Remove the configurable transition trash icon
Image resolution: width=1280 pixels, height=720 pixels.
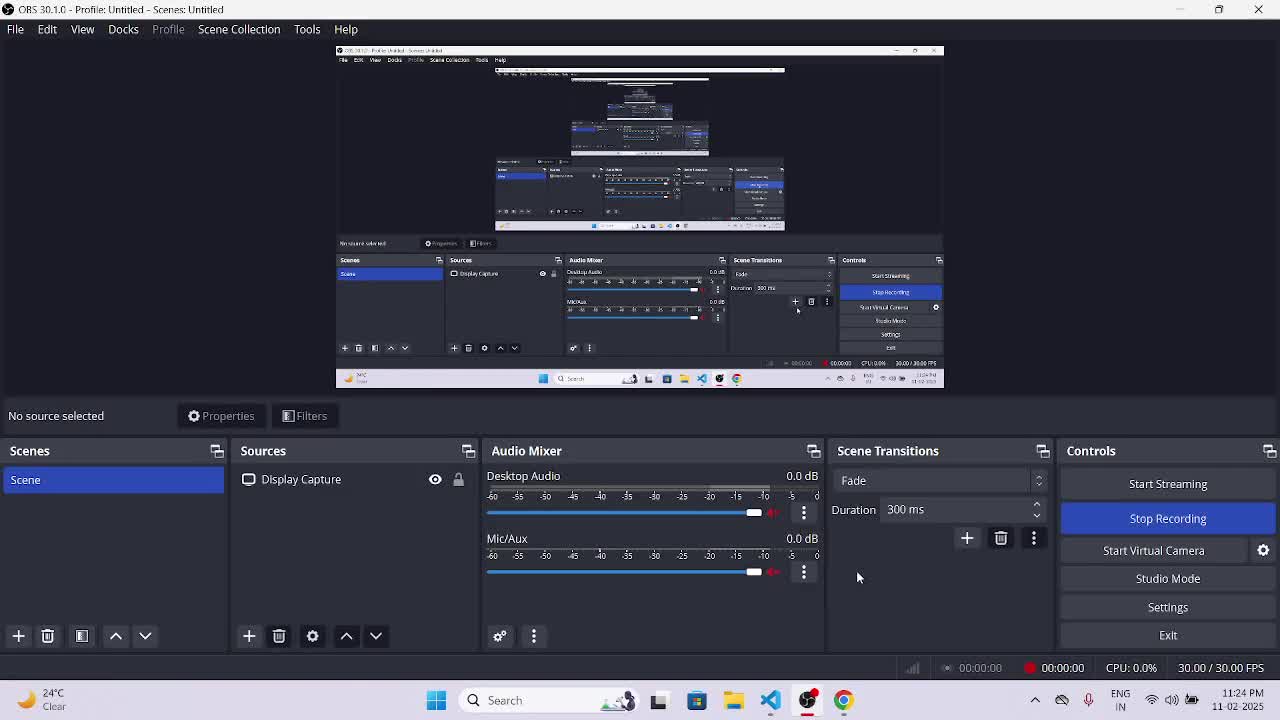pos(1000,538)
